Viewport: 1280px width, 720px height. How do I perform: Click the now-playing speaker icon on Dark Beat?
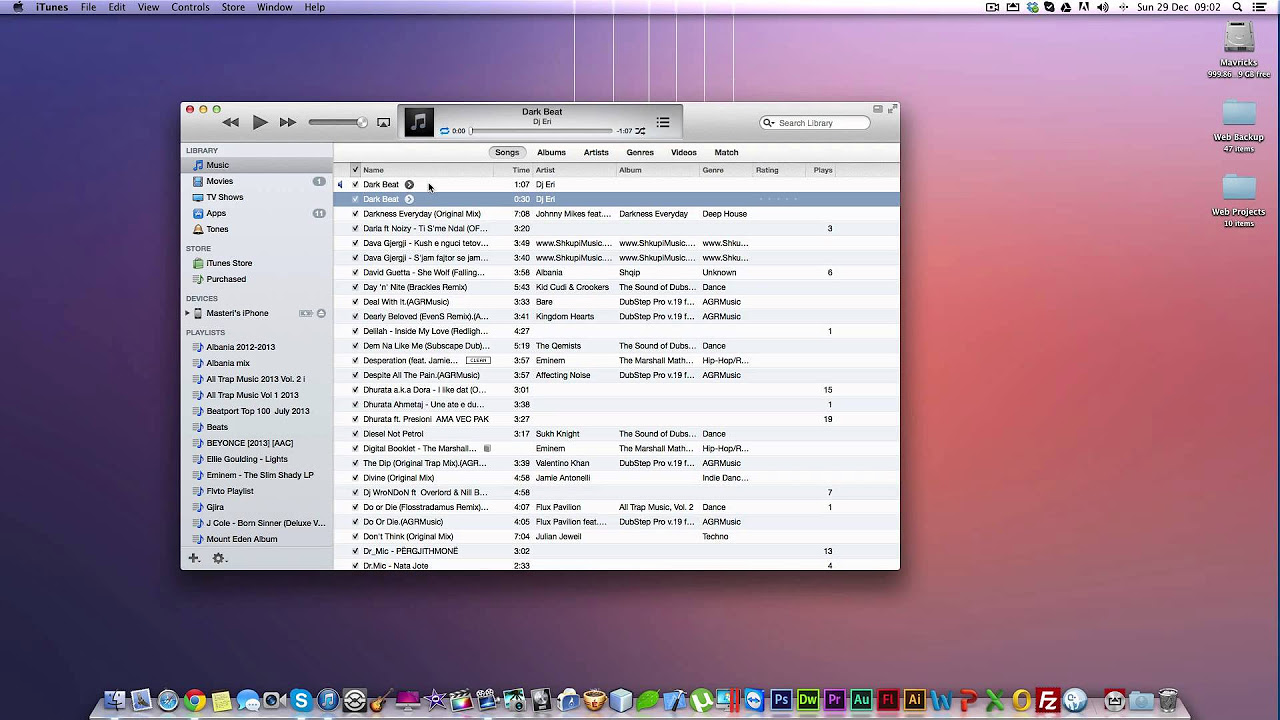click(340, 184)
